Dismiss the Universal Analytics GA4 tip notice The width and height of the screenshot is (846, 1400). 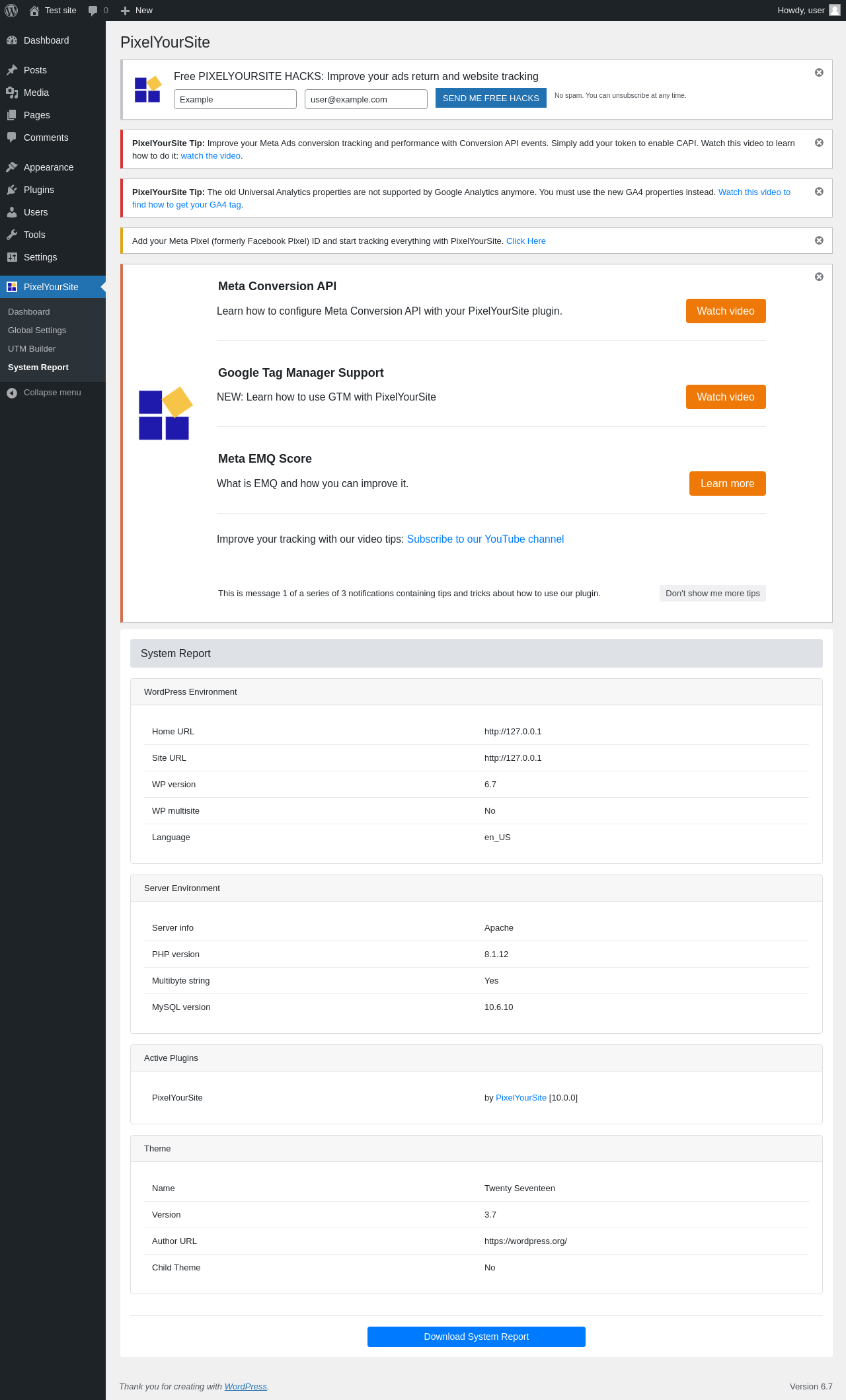pos(819,192)
